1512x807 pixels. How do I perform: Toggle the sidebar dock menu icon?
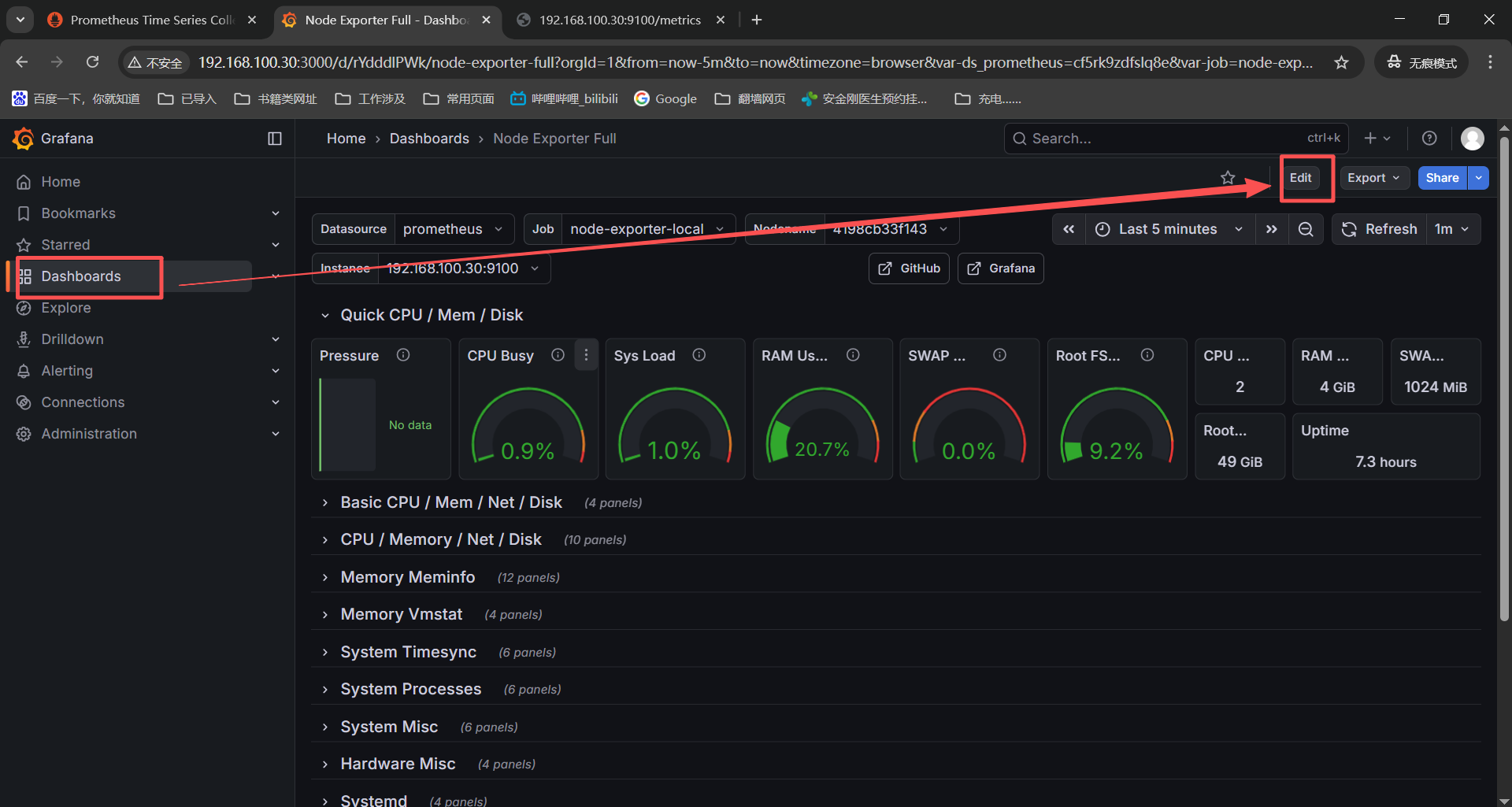(x=275, y=139)
